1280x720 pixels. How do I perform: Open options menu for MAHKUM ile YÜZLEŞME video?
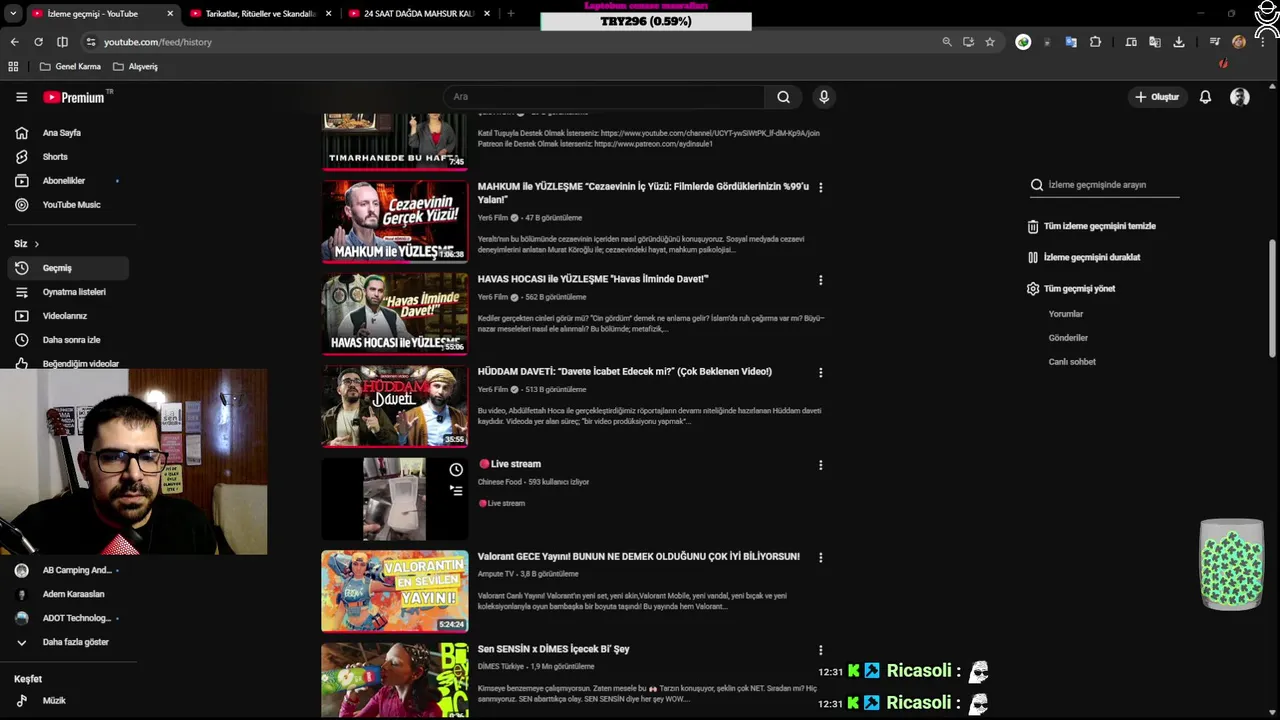tap(821, 188)
